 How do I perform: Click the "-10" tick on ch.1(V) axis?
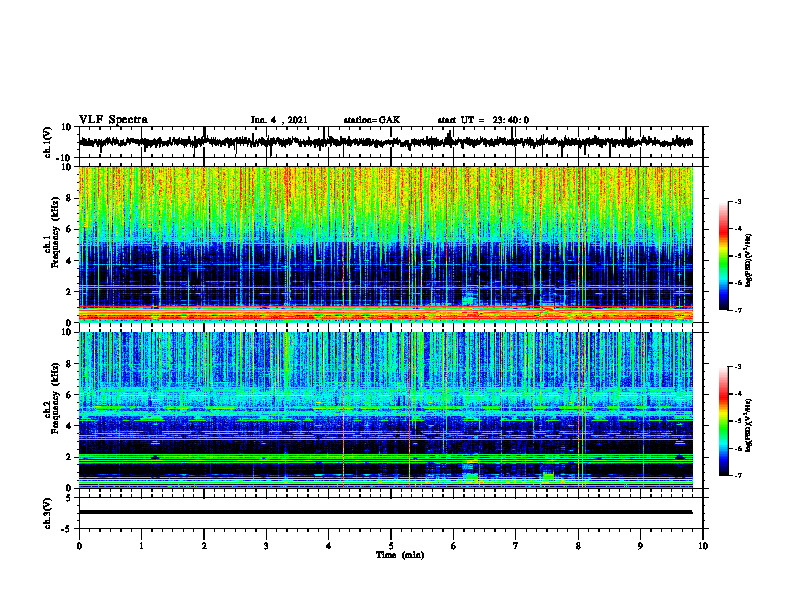(x=64, y=158)
